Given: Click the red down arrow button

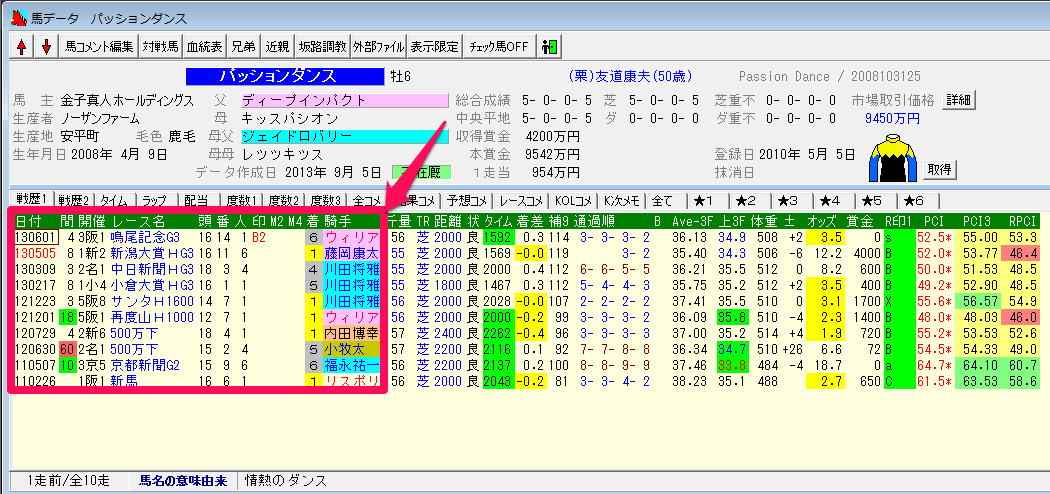Looking at the screenshot, I should pos(45,46).
